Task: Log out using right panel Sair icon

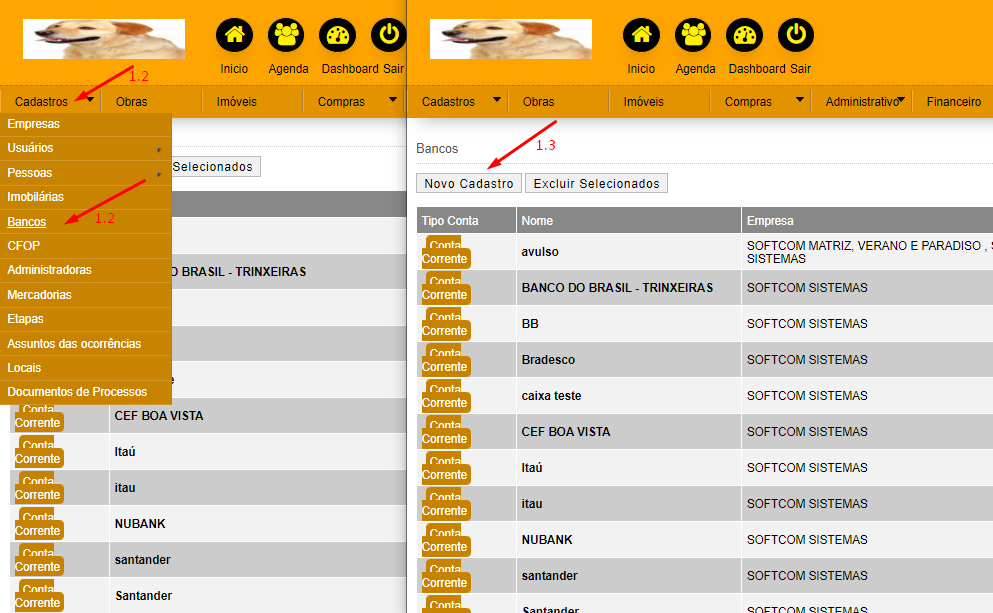Action: (x=796, y=36)
